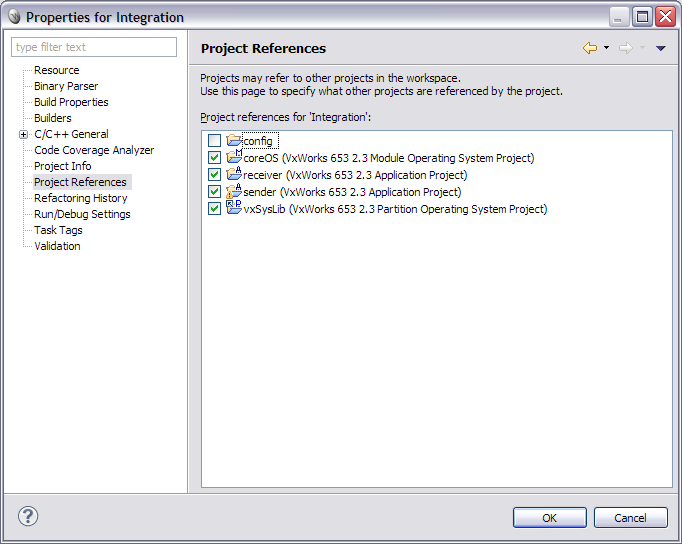
Task: Select the Project References page
Action: 80,182
